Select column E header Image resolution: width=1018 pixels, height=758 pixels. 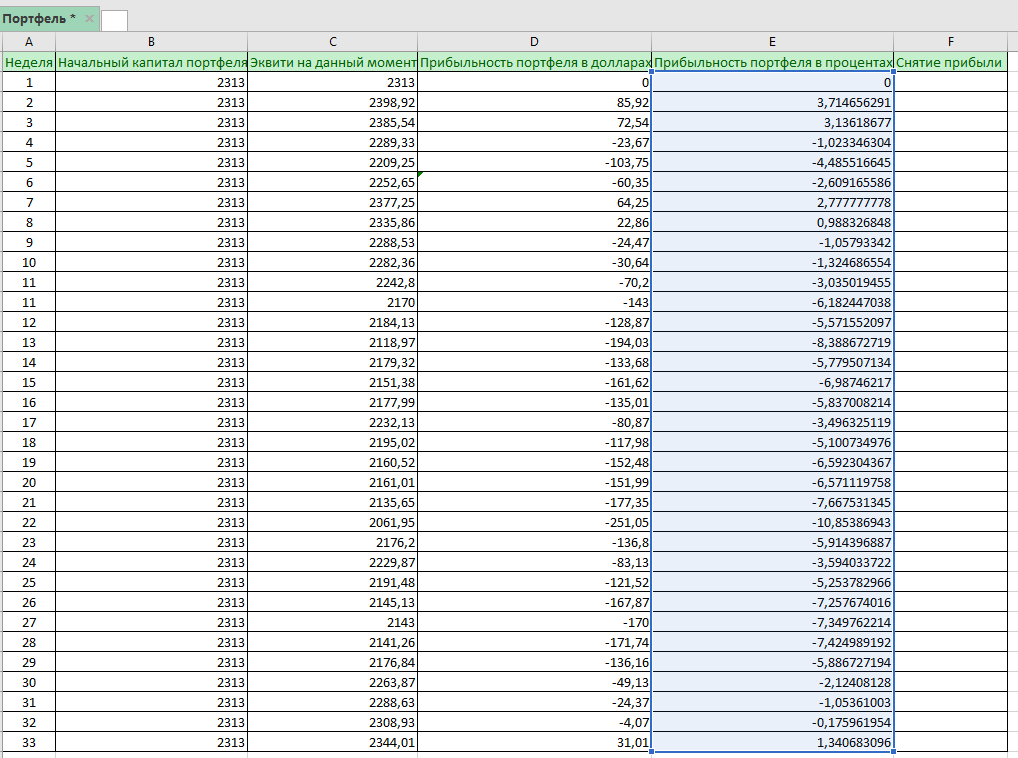pos(772,41)
